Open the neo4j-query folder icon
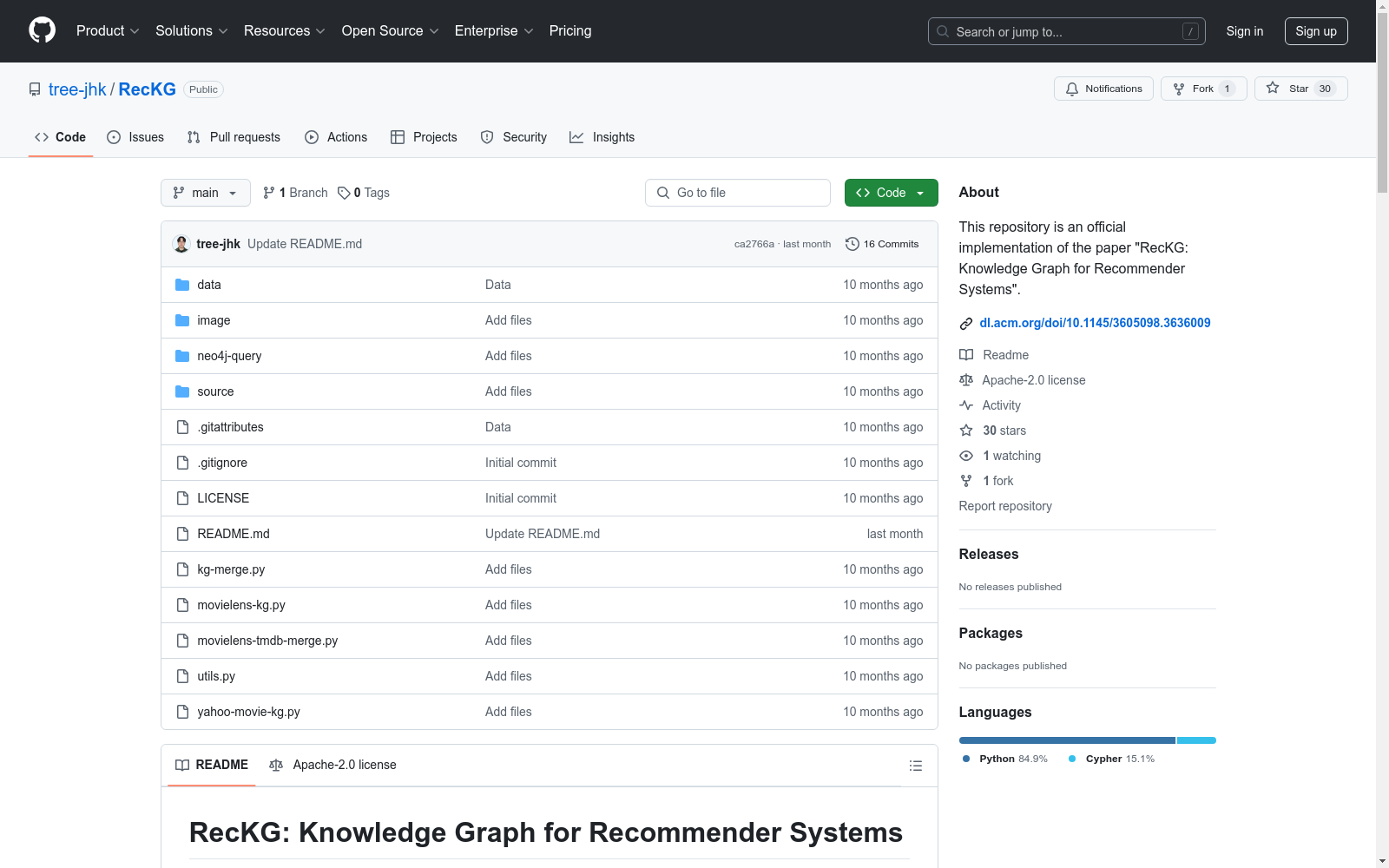The image size is (1389, 868). (x=182, y=356)
